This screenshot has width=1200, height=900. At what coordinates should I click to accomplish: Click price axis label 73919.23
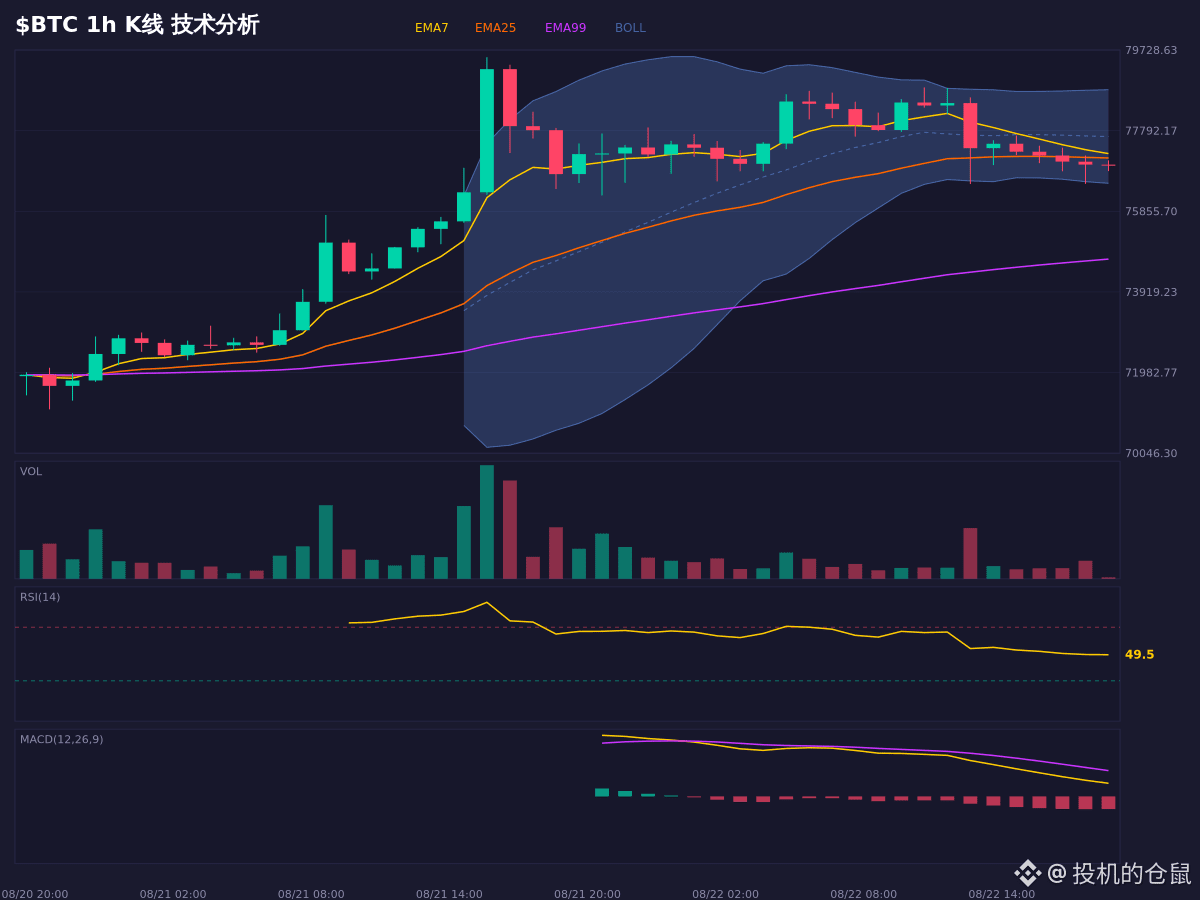(1151, 292)
